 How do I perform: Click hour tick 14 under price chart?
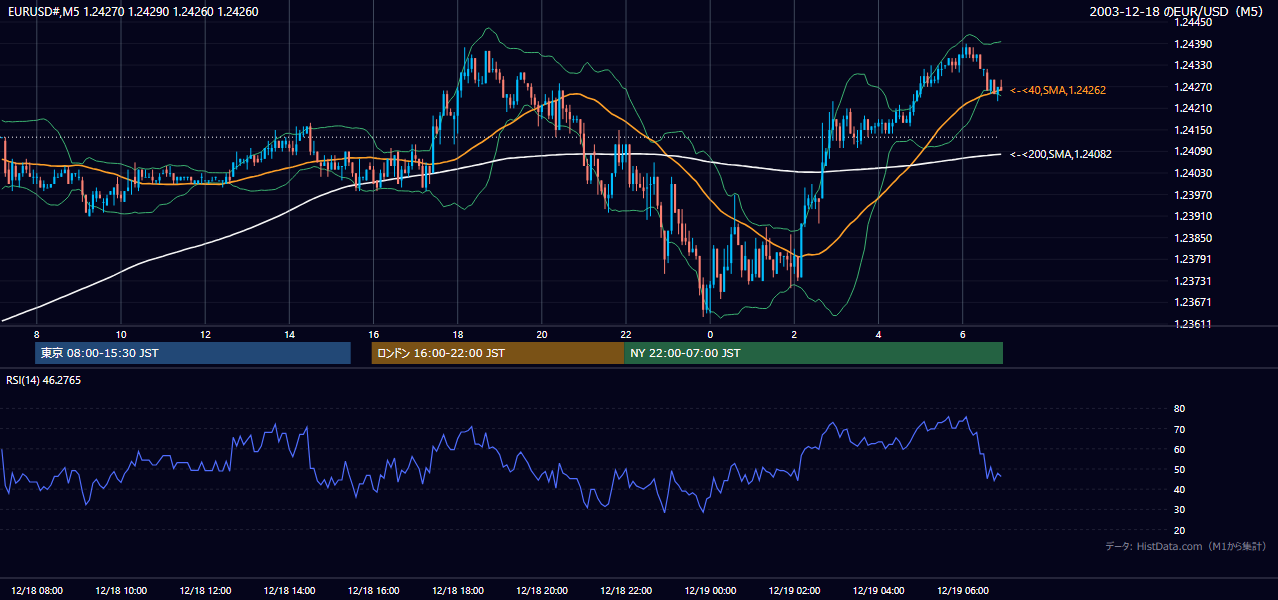pyautogui.click(x=289, y=334)
